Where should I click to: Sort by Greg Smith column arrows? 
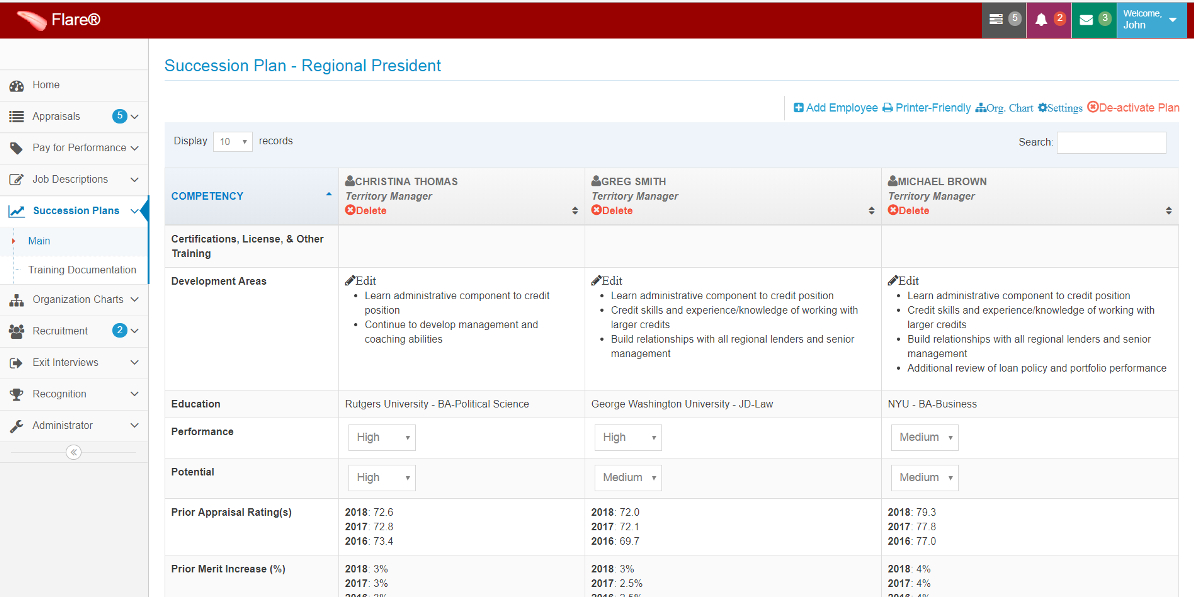point(872,211)
